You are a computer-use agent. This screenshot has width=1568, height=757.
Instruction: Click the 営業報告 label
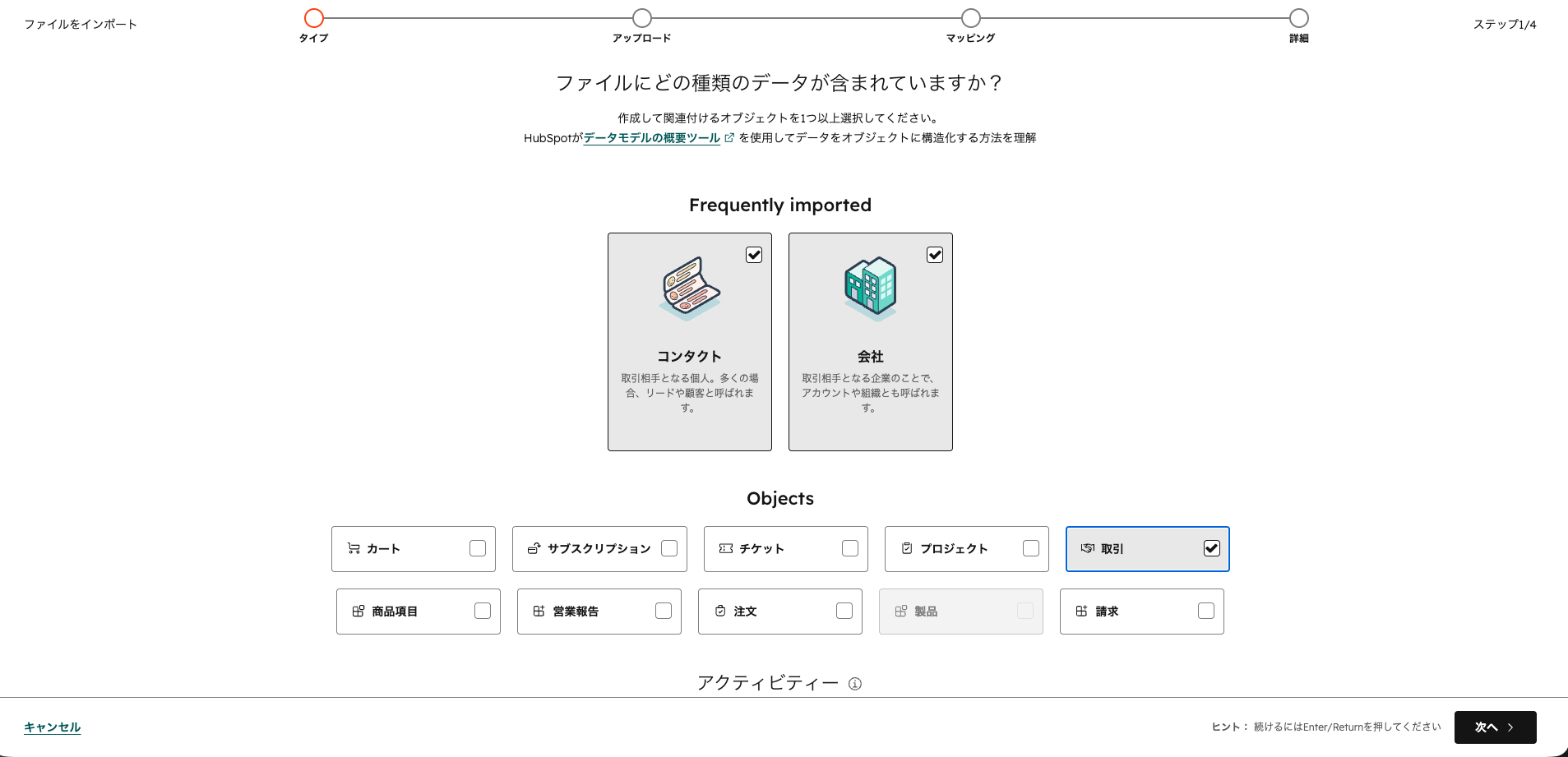click(x=576, y=611)
